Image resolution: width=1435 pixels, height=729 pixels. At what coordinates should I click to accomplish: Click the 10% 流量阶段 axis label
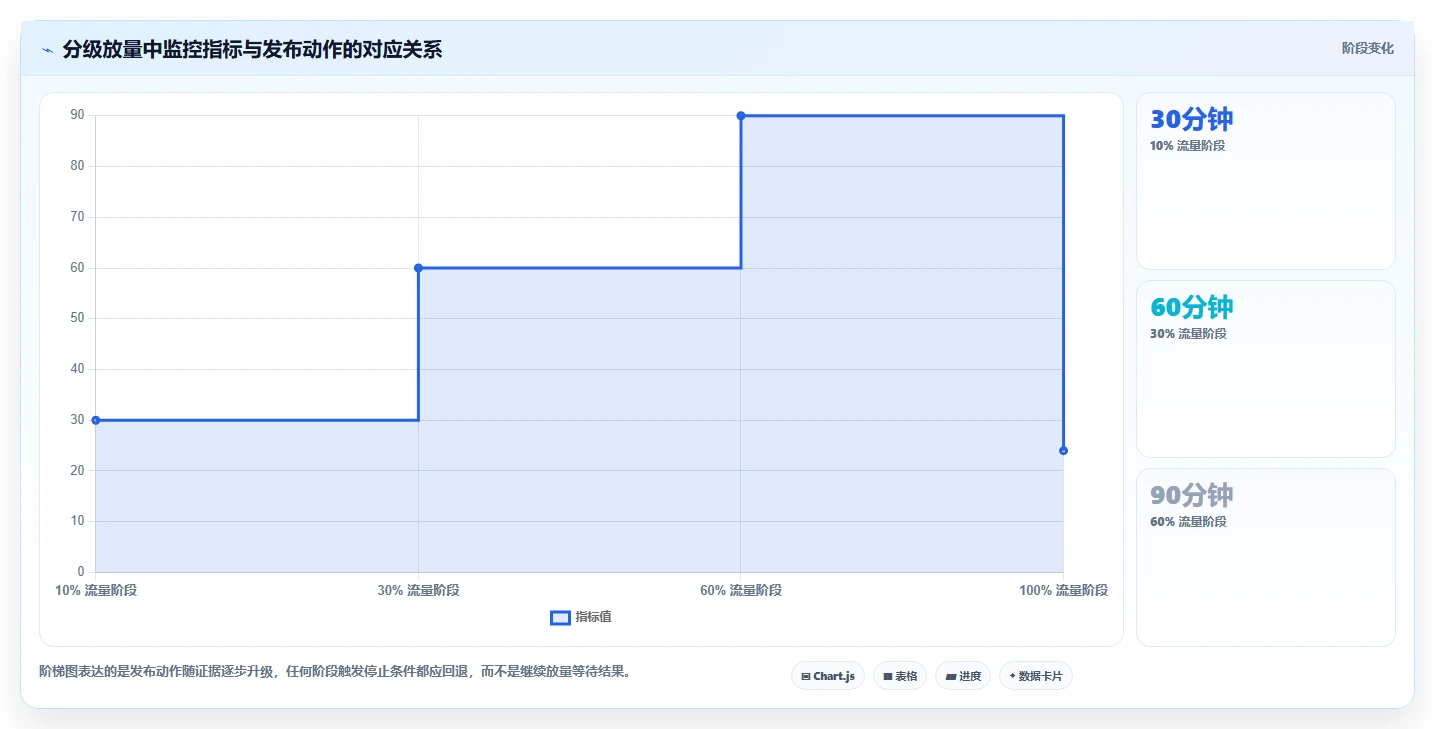96,590
